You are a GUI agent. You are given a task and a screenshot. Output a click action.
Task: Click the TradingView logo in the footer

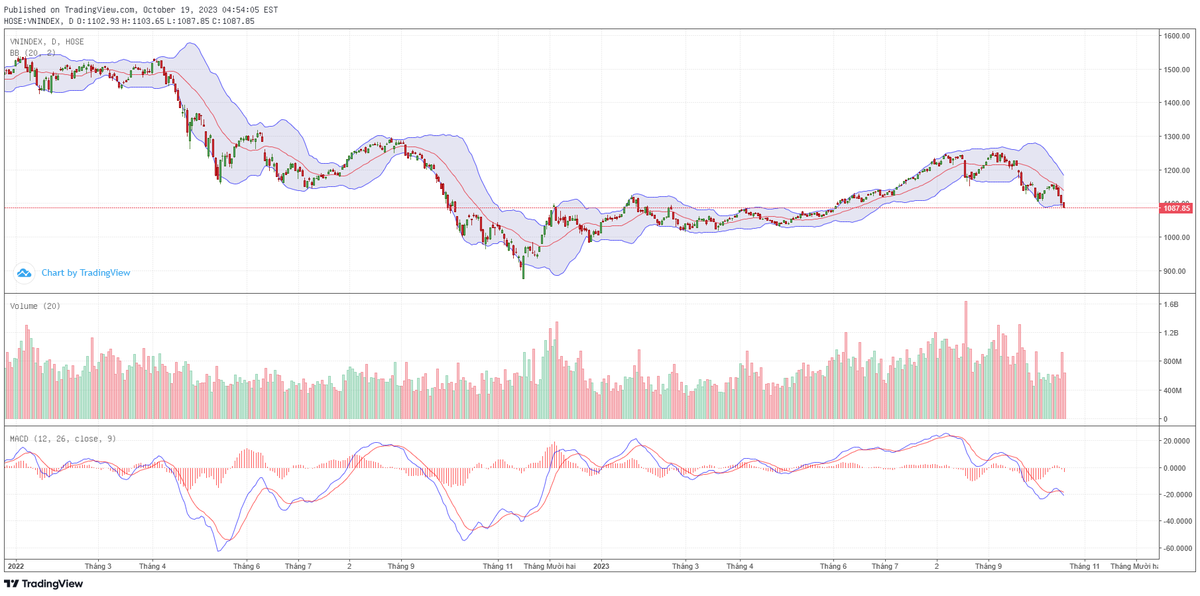coord(44,584)
